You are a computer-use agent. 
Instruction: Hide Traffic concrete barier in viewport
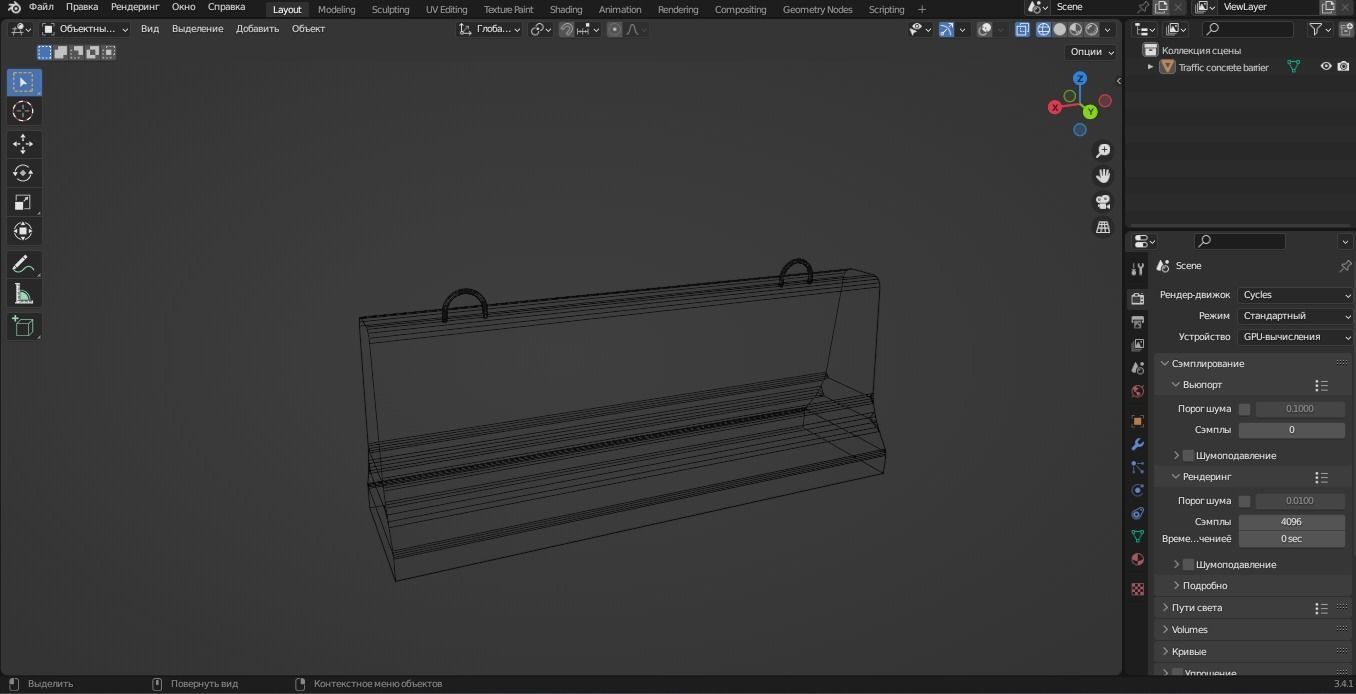coord(1326,67)
